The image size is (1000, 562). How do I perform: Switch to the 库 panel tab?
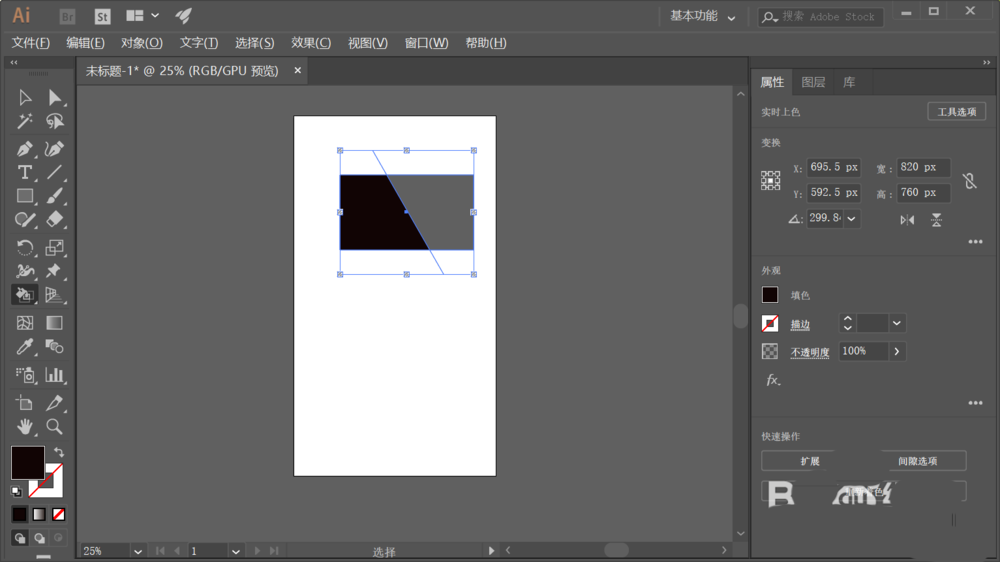click(x=849, y=82)
